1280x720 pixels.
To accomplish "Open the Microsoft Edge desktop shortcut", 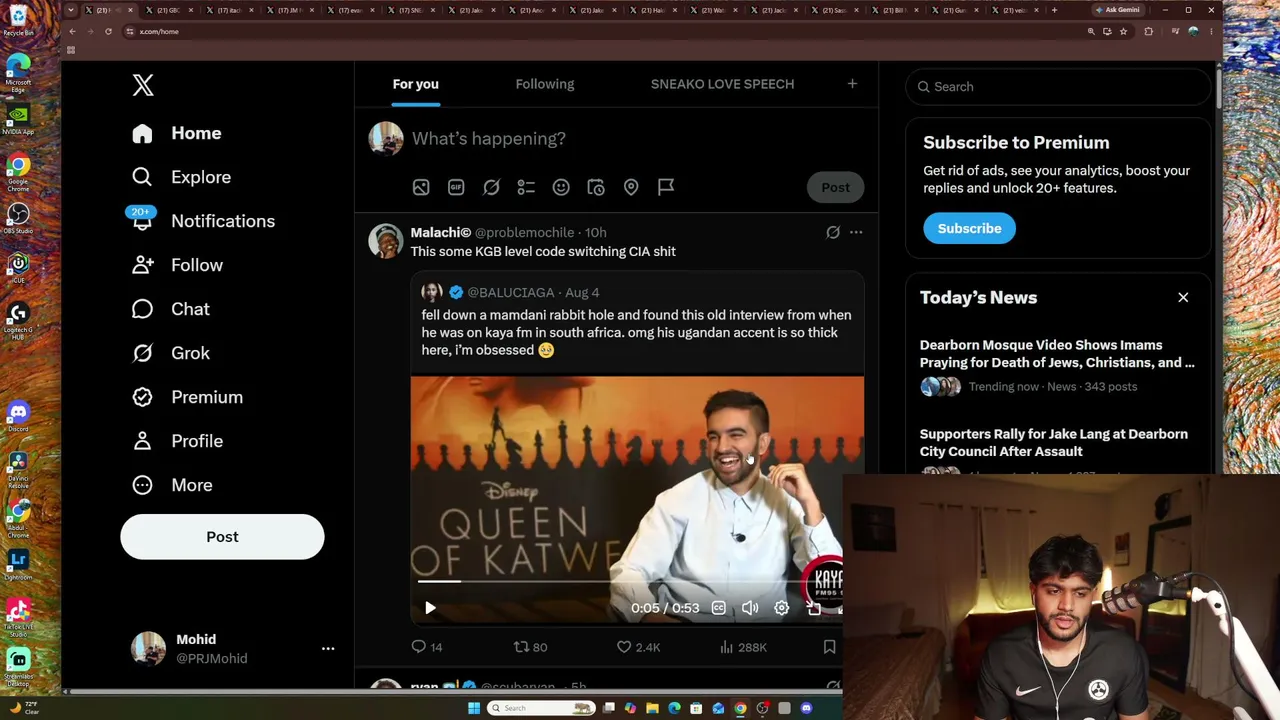I will (18, 73).
